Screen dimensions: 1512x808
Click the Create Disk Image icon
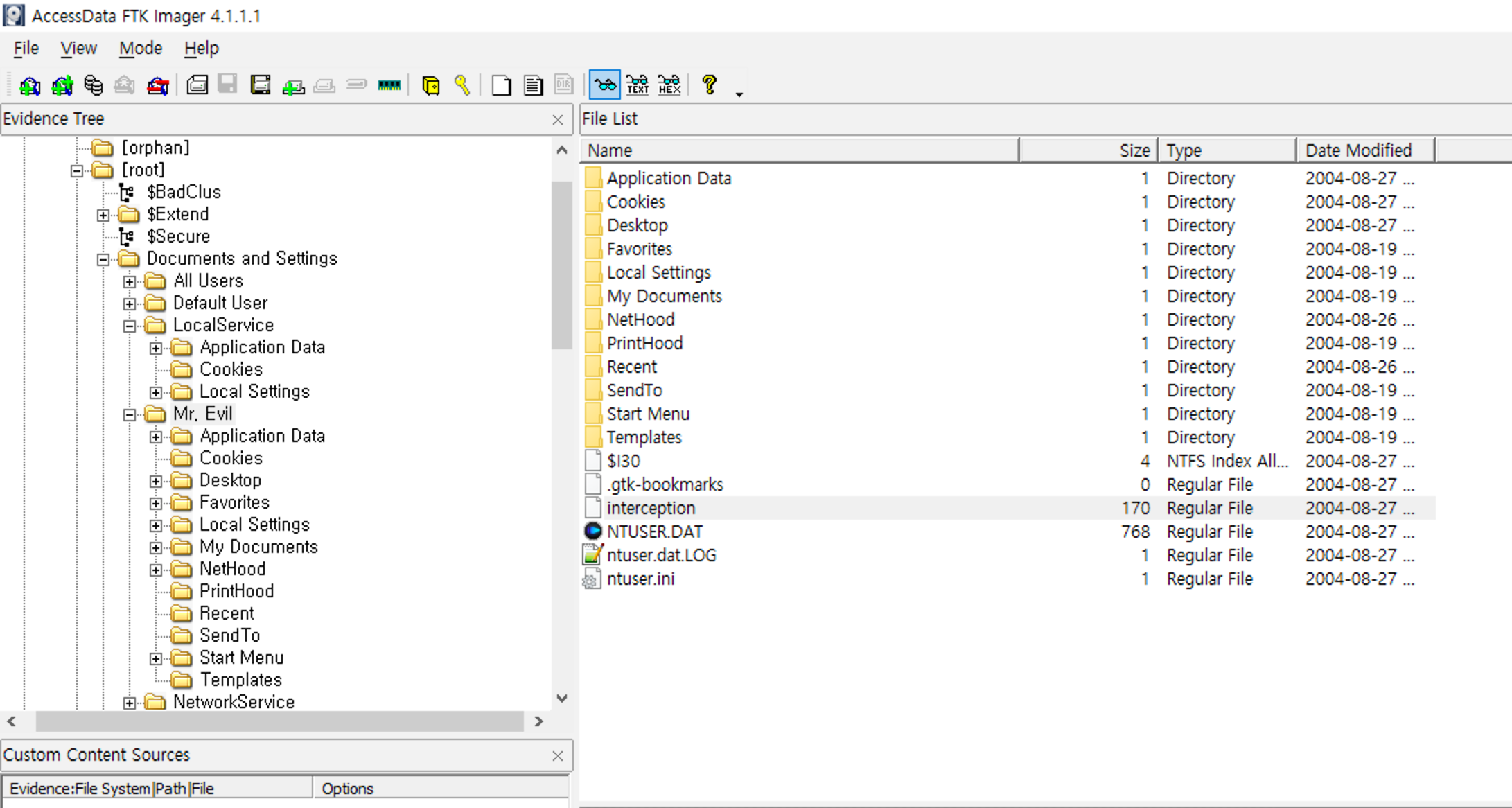point(197,85)
